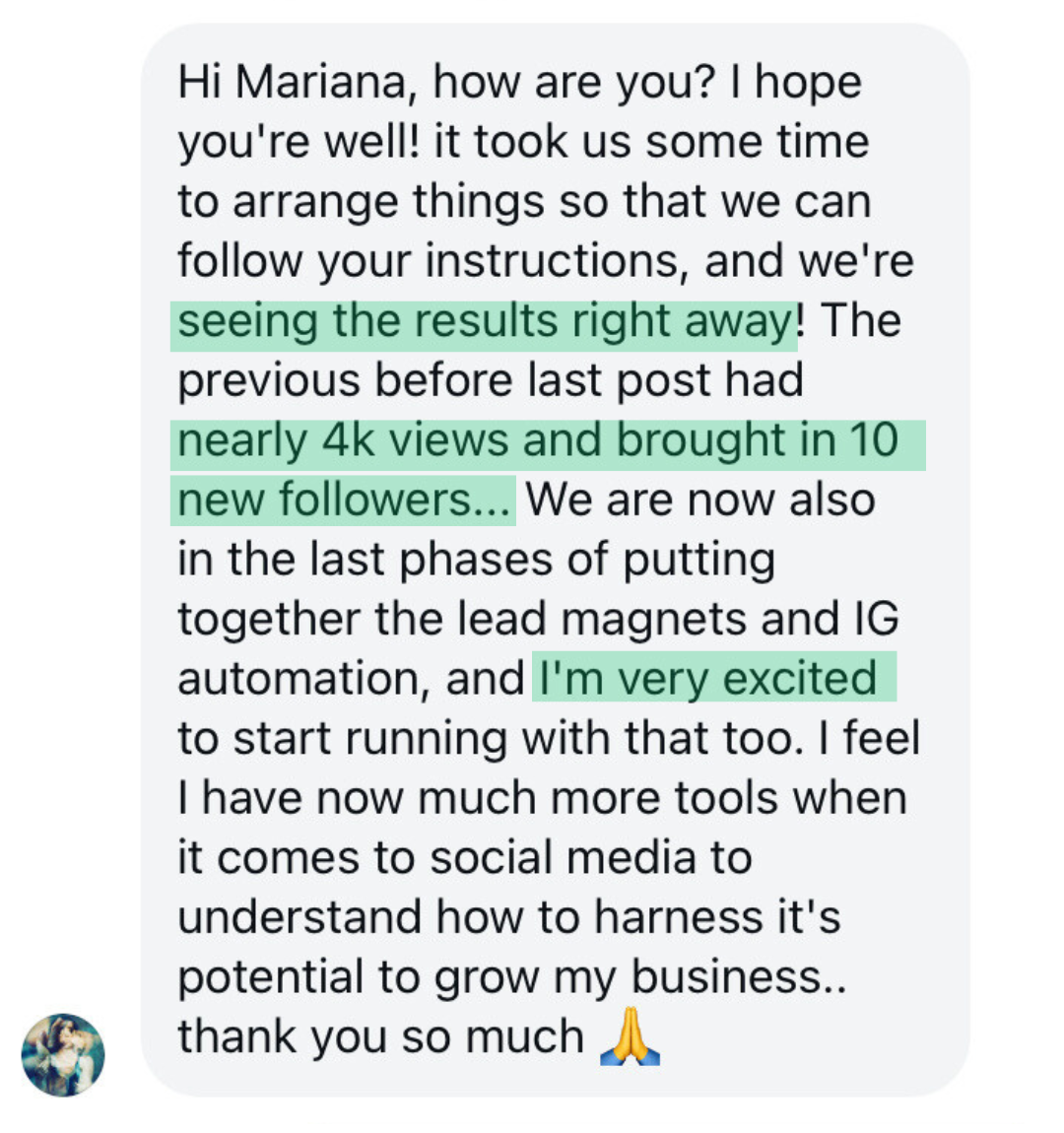Image resolution: width=1064 pixels, height=1133 pixels.
Task: Click the highlighted 'nearly 4k views' line
Action: [548, 440]
